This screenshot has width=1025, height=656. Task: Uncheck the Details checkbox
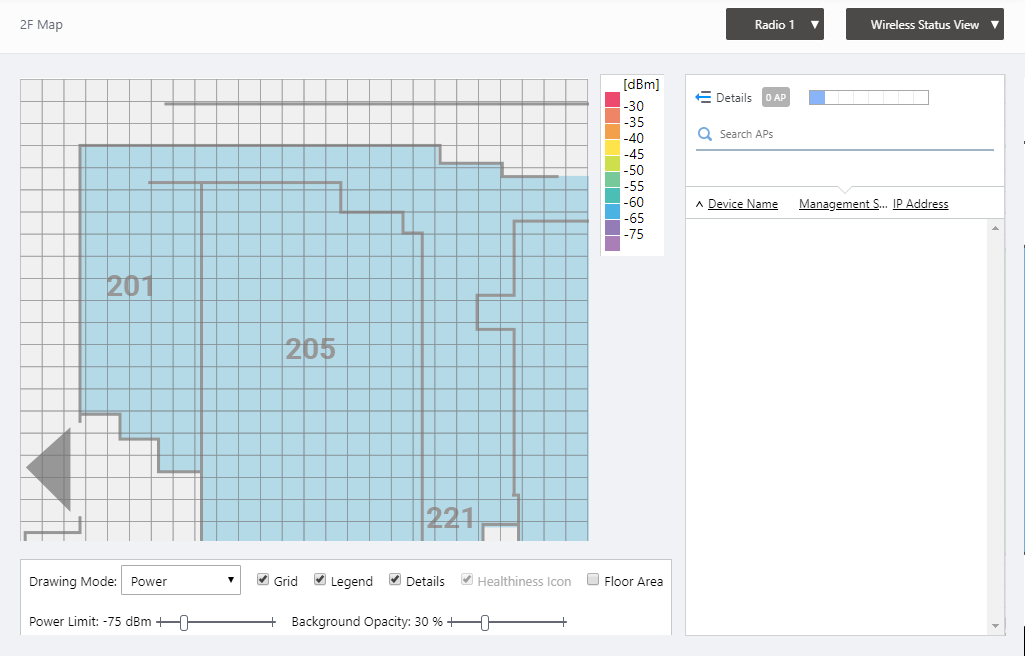coord(395,580)
